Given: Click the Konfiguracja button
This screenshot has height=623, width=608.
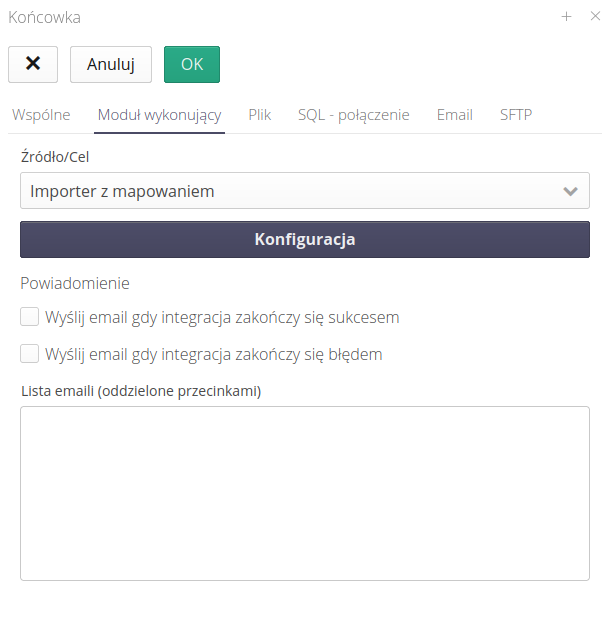Looking at the screenshot, I should coord(305,240).
